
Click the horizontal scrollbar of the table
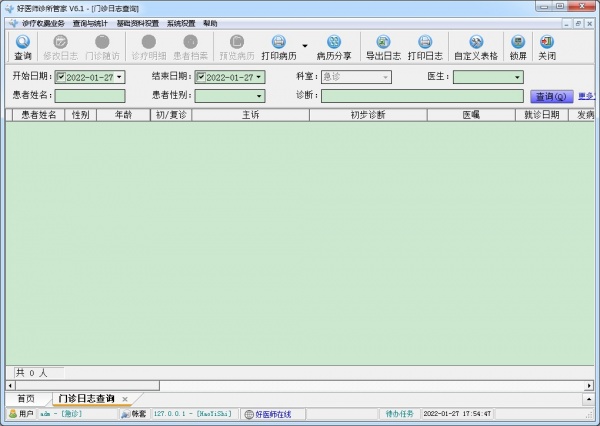(300, 384)
